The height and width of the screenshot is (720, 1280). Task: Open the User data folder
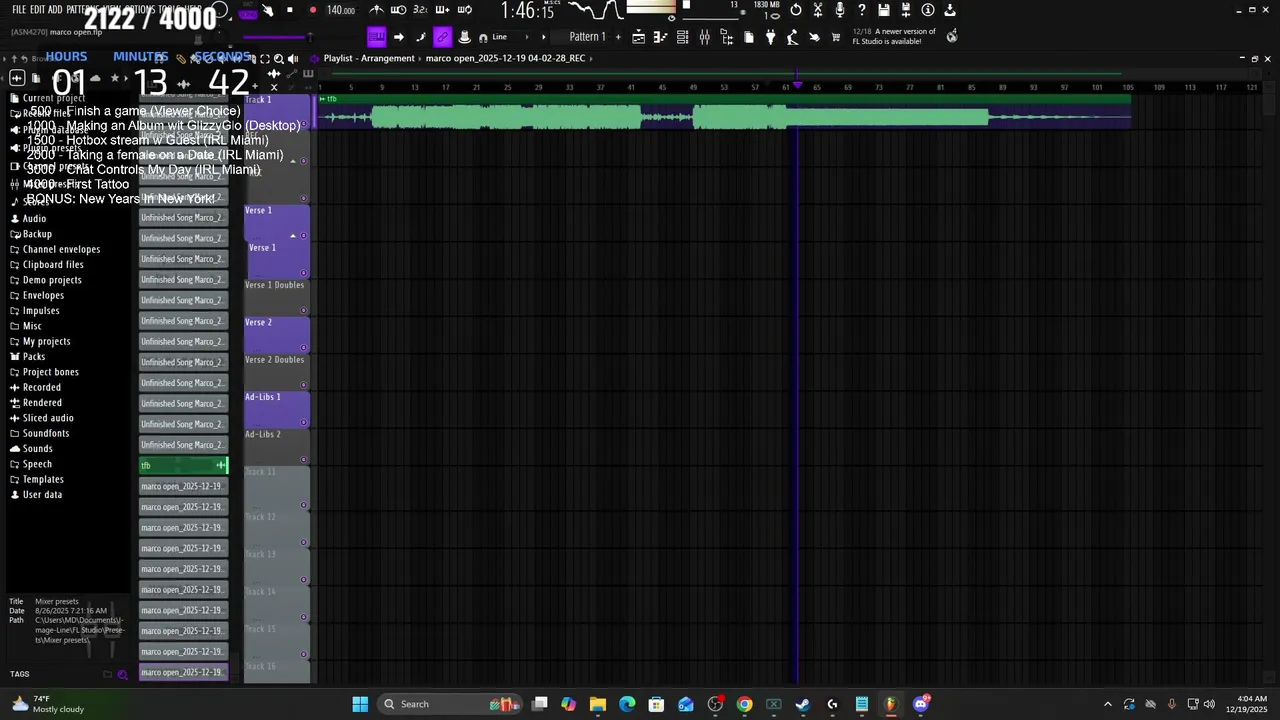pos(42,495)
